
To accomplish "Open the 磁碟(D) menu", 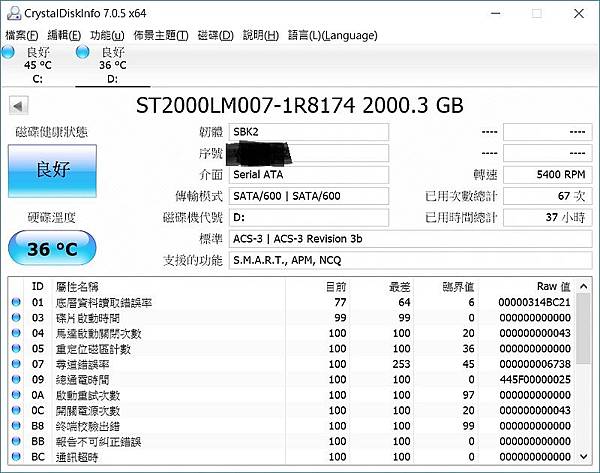I will tap(215, 35).
